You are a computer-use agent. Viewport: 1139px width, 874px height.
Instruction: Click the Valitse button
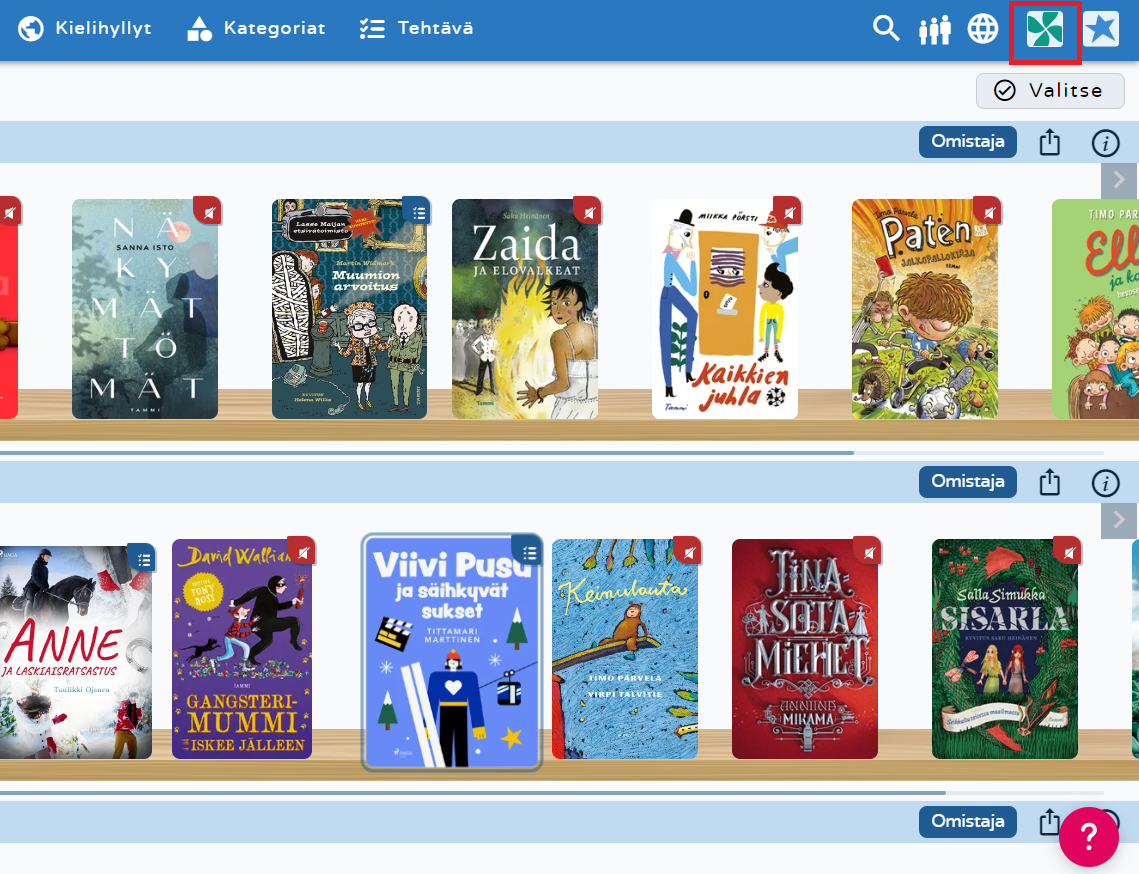[x=1050, y=91]
